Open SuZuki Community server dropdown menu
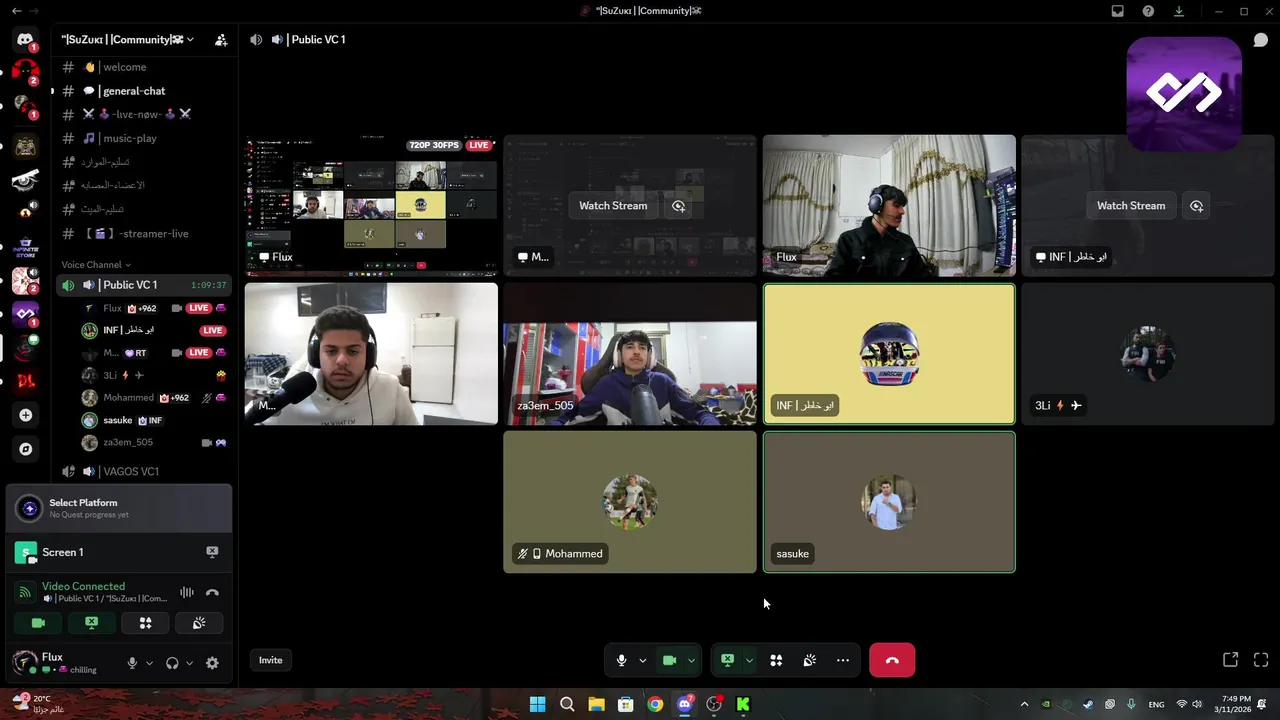Image resolution: width=1280 pixels, height=720 pixels. pos(128,40)
